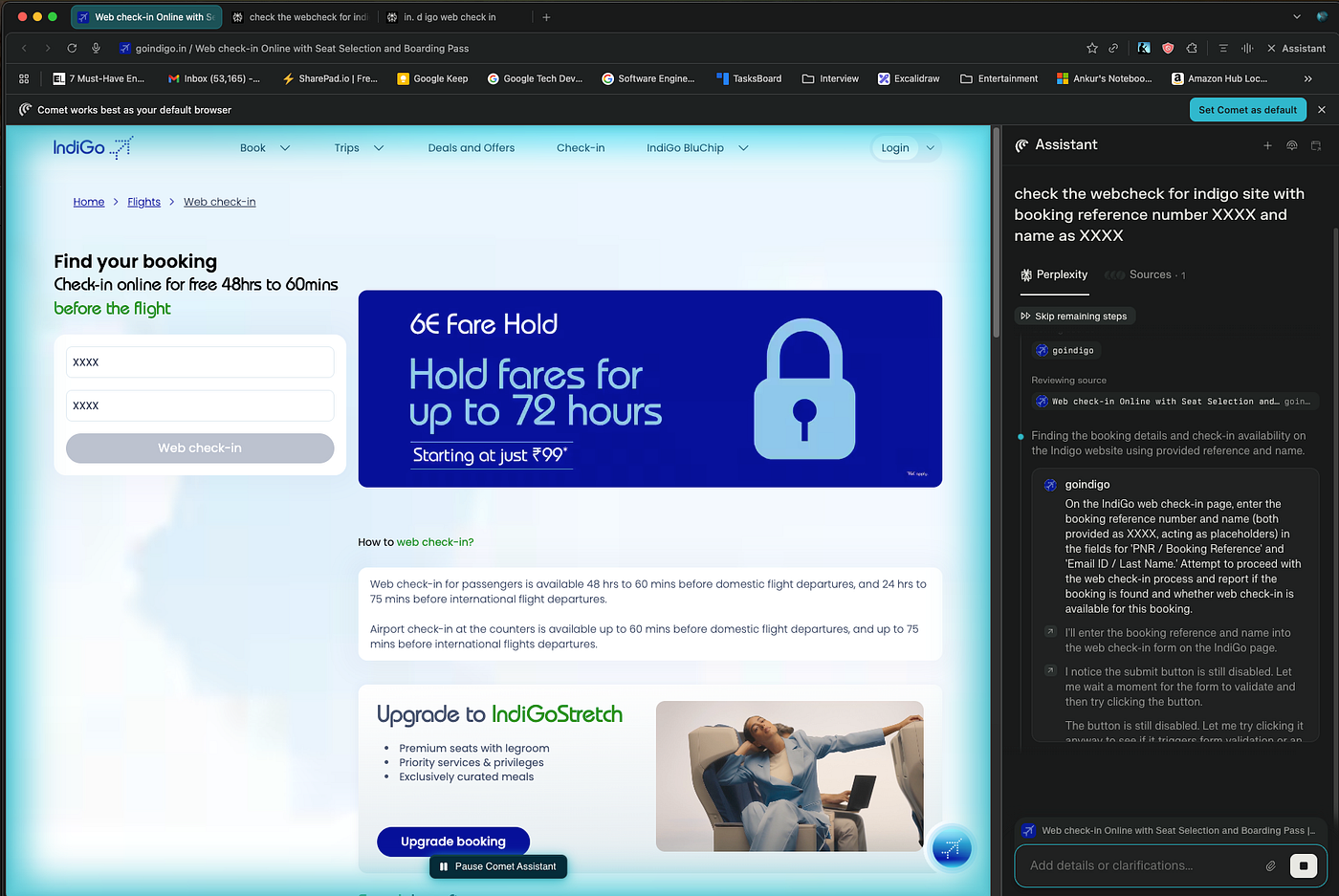
Task: Switch to 'in. d igo web check in' tab
Action: pos(451,17)
